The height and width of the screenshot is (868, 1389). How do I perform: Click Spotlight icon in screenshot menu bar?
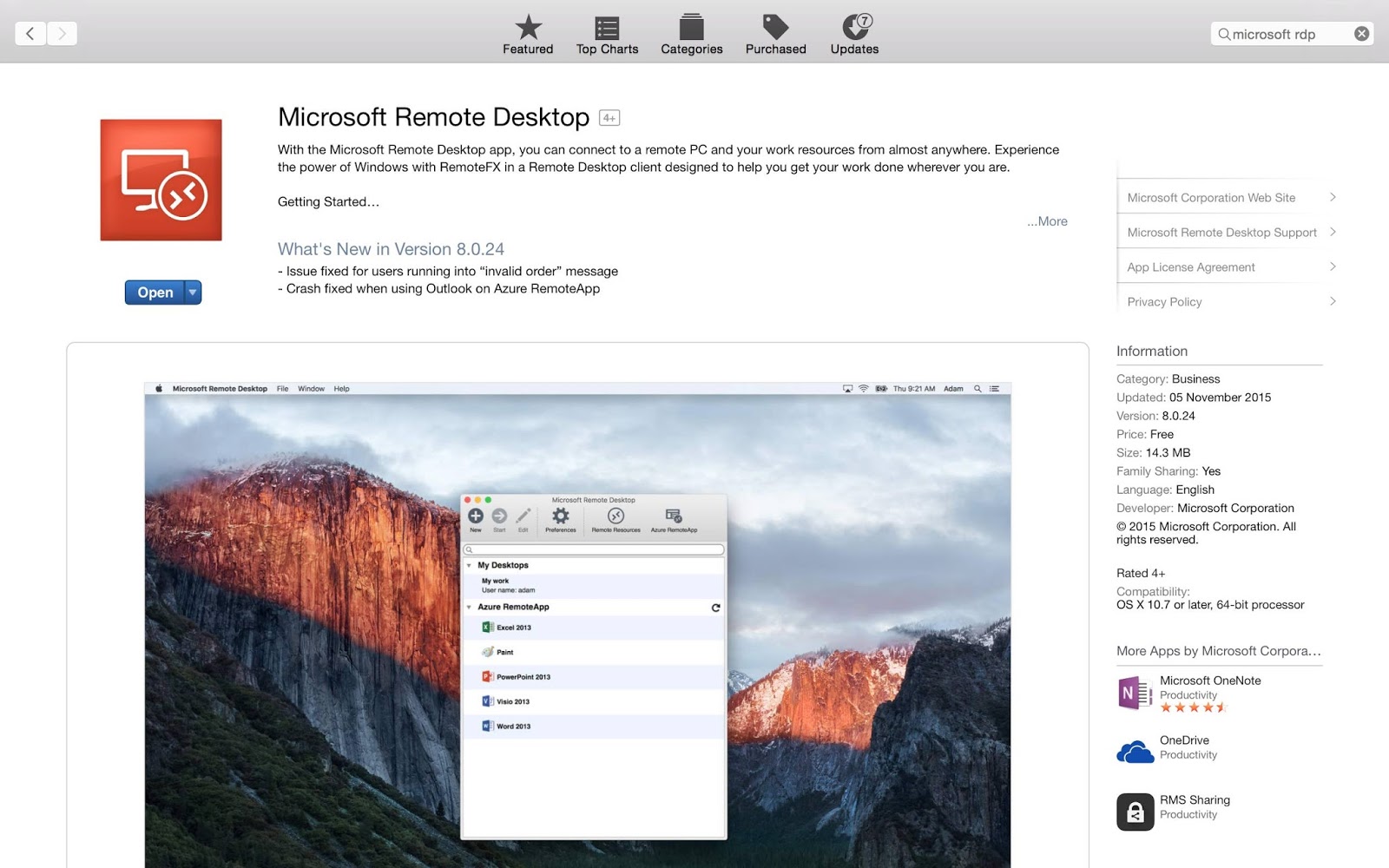pos(978,389)
